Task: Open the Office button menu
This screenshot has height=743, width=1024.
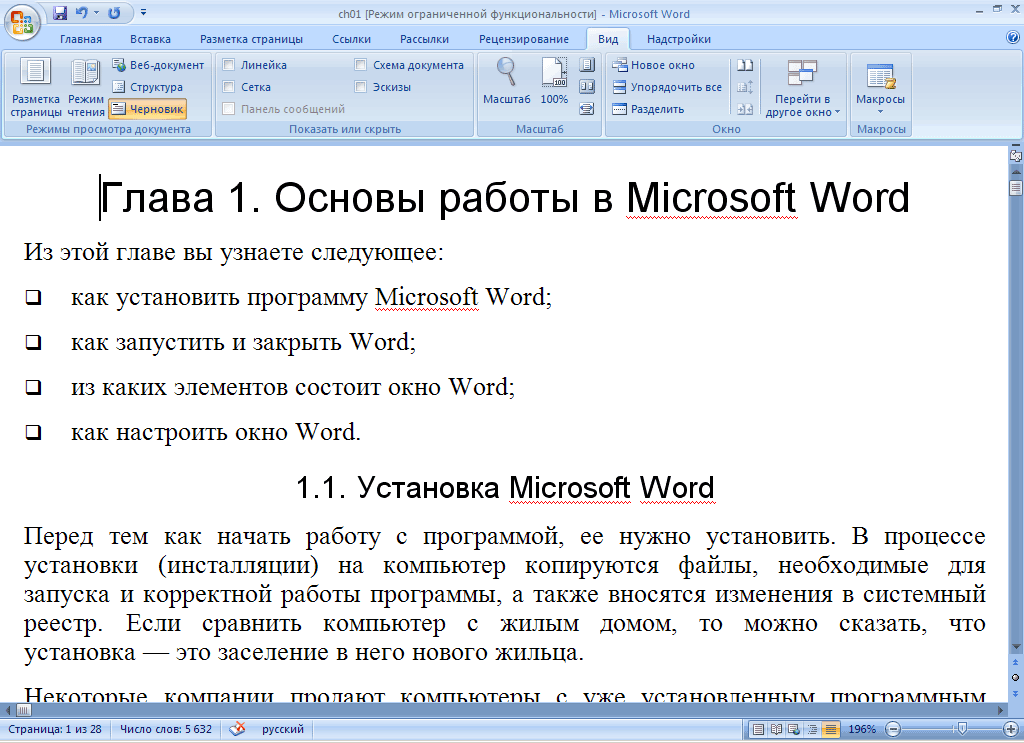Action: point(22,22)
